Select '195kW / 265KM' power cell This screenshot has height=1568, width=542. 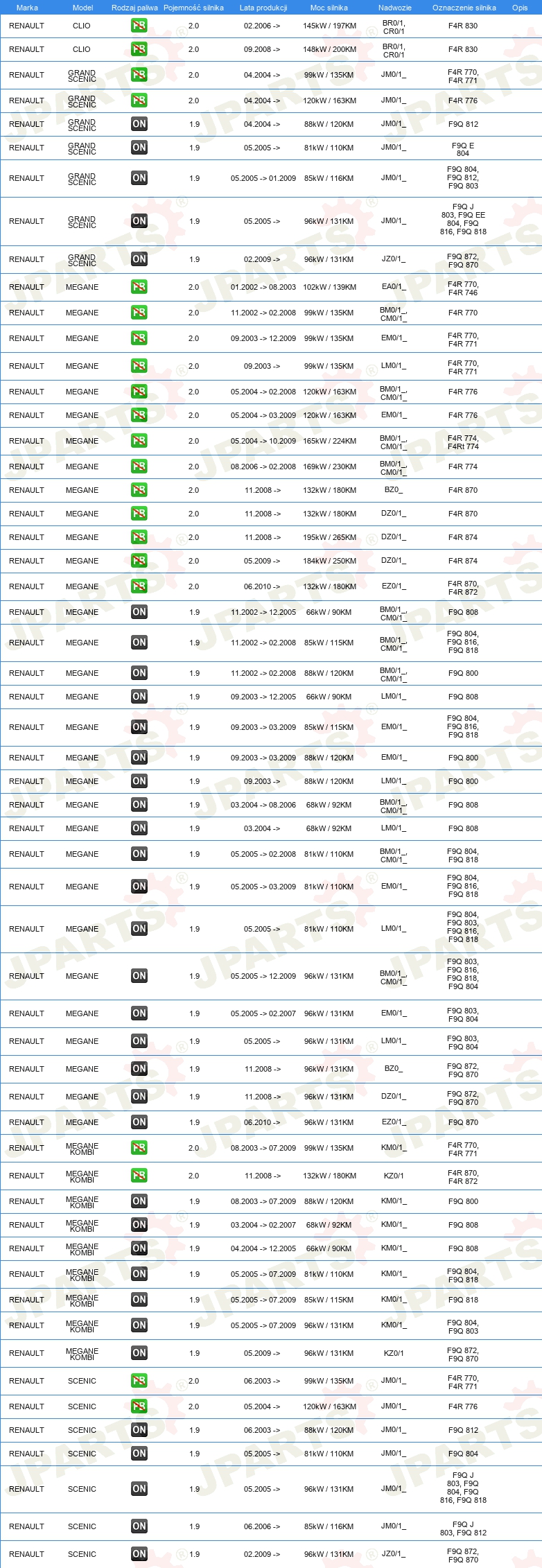click(x=329, y=537)
